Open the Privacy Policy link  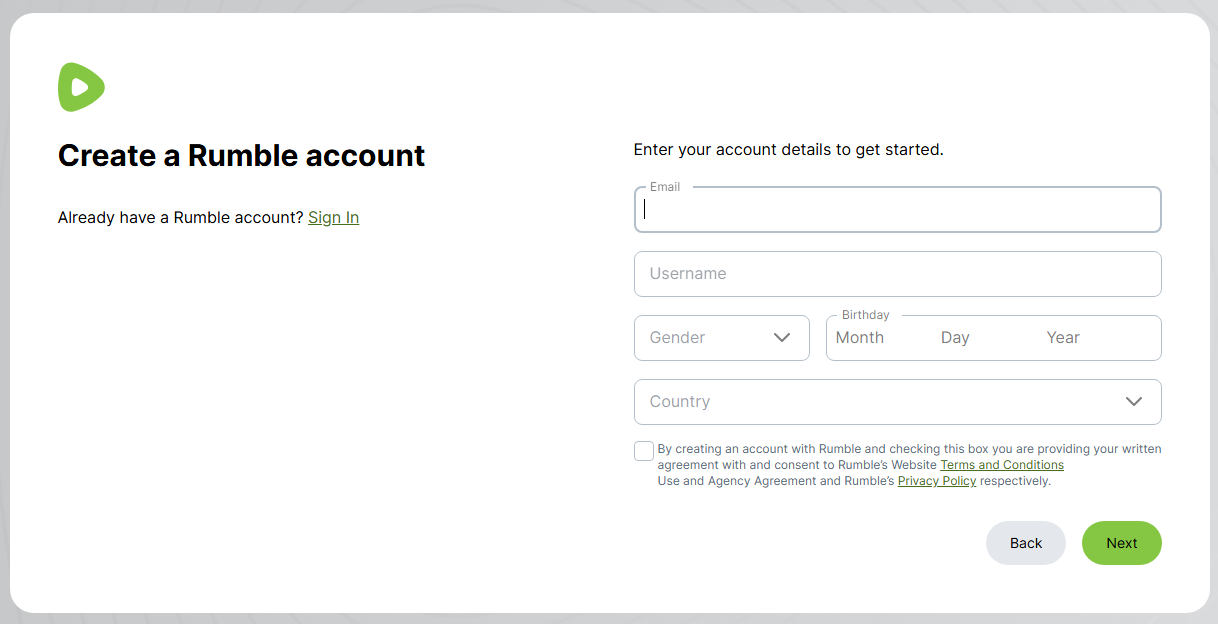pos(936,481)
